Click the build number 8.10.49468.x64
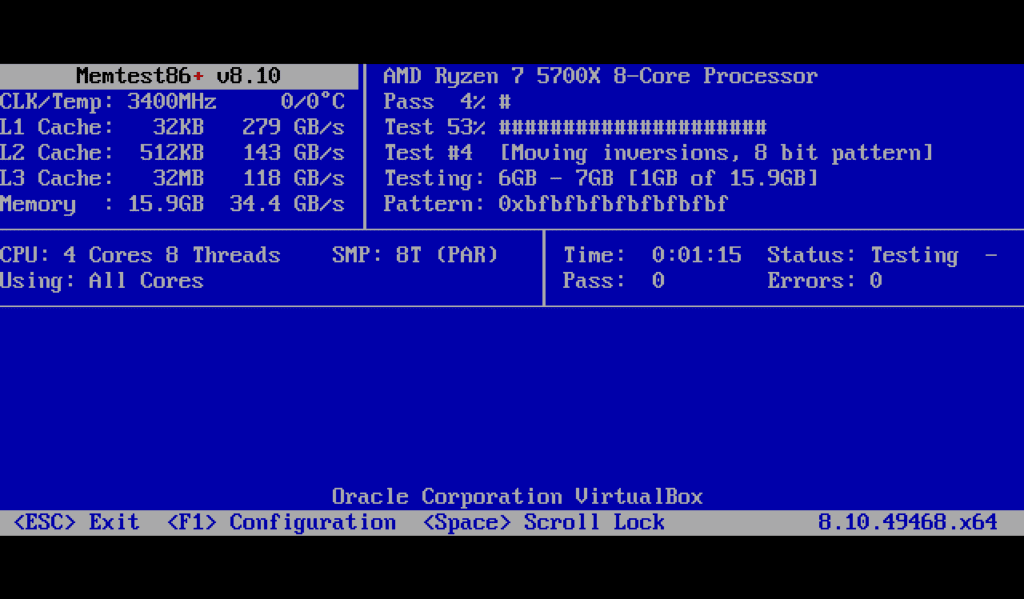This screenshot has width=1024, height=599. coord(908,523)
